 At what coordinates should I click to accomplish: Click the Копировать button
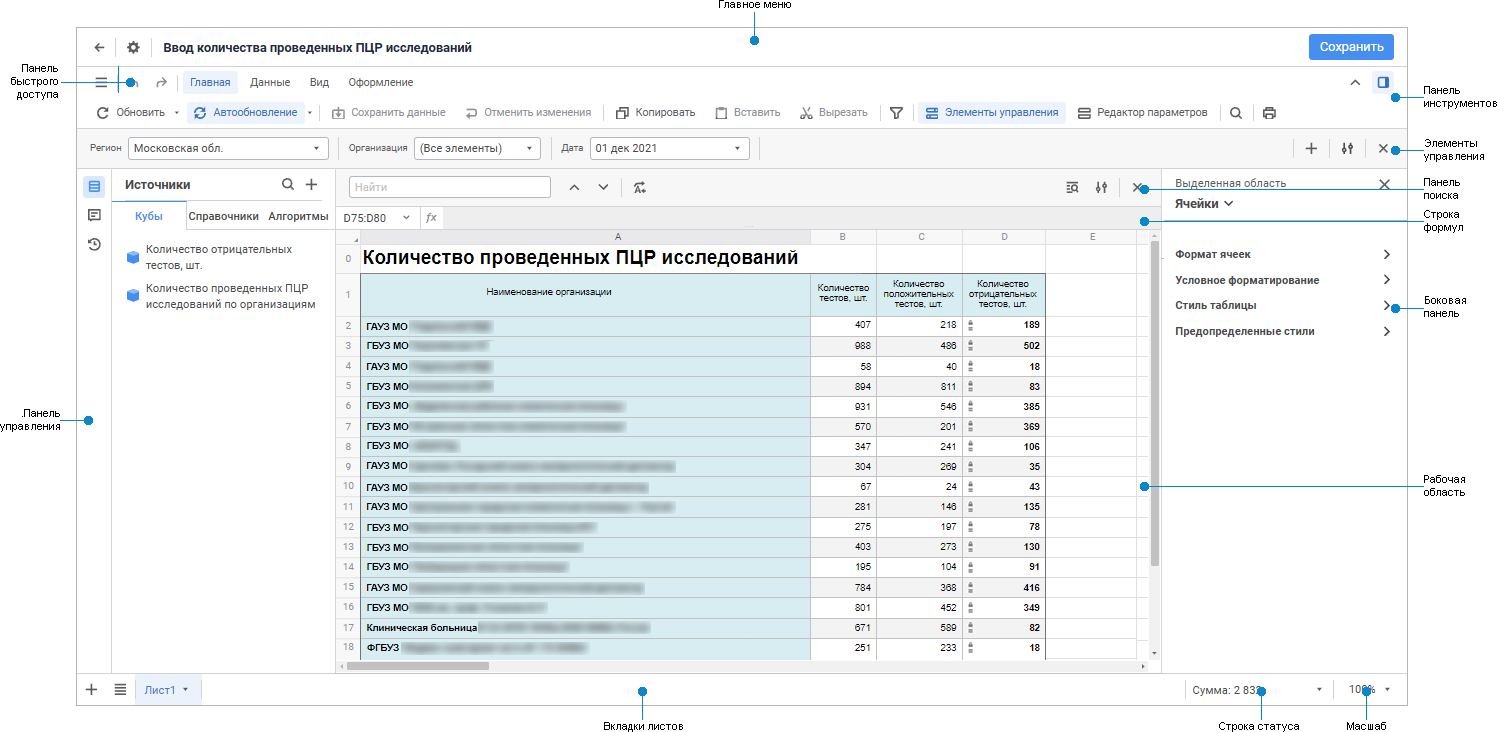pos(655,113)
